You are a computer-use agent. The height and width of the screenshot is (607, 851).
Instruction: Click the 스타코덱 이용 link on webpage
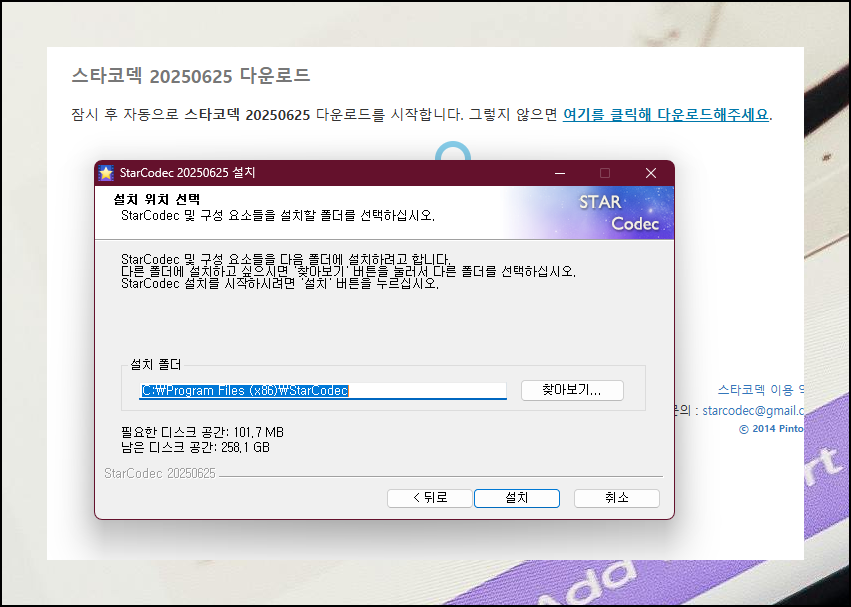click(x=760, y=389)
